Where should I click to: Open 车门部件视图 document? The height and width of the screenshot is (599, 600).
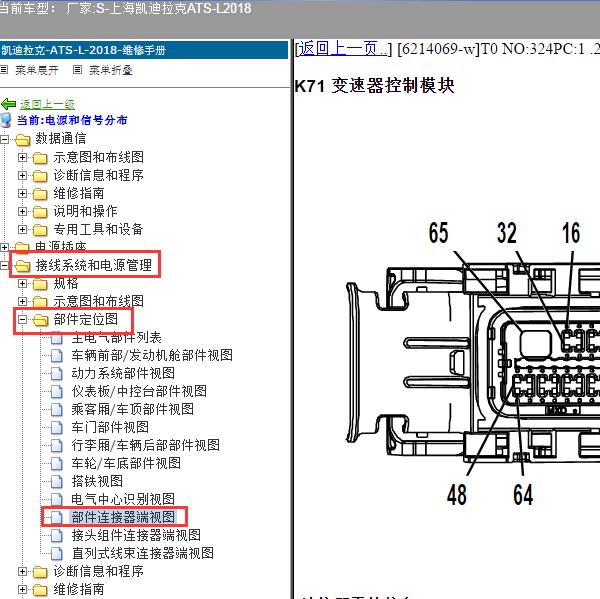click(x=110, y=427)
